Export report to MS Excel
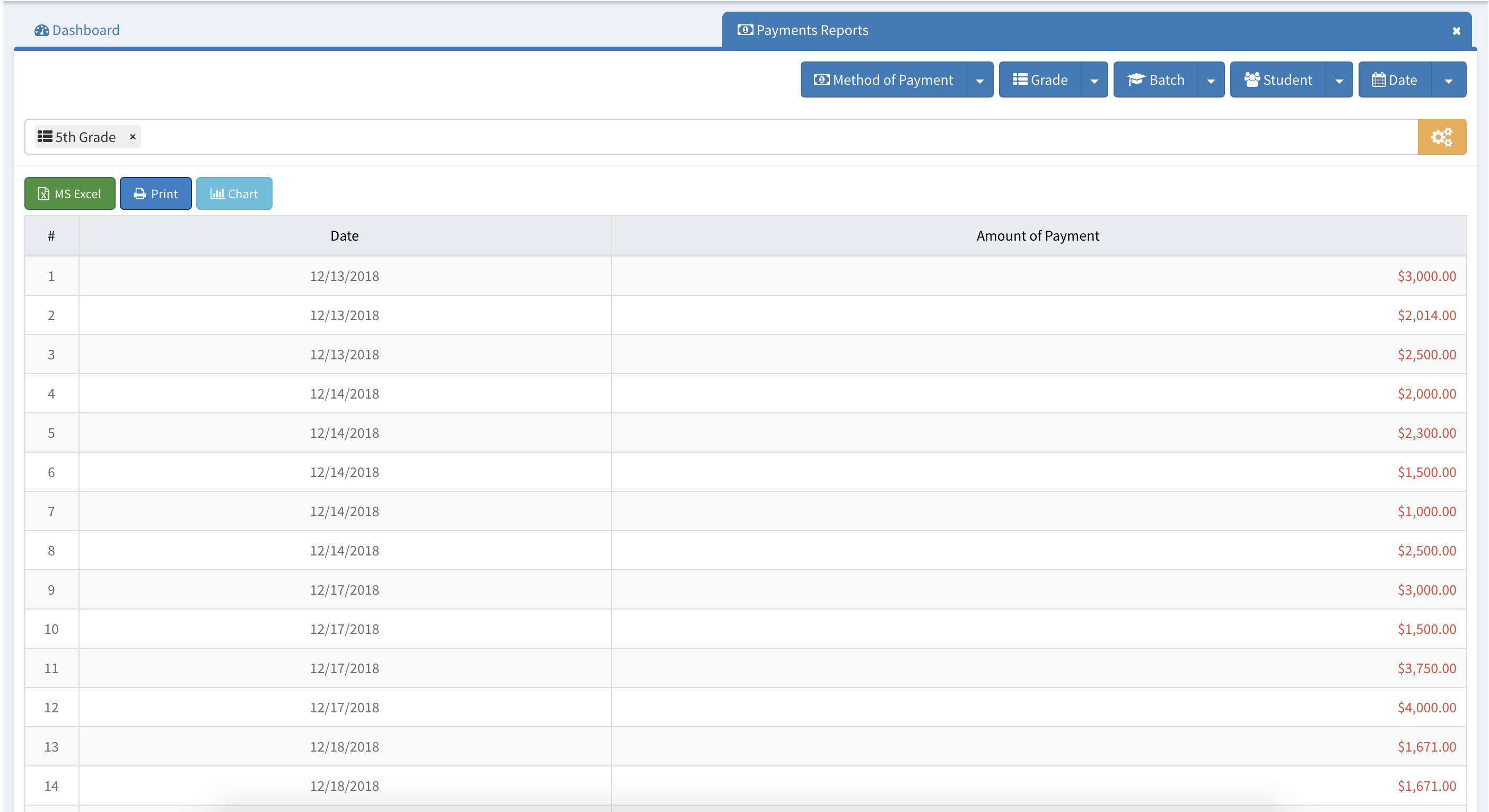 (x=70, y=193)
